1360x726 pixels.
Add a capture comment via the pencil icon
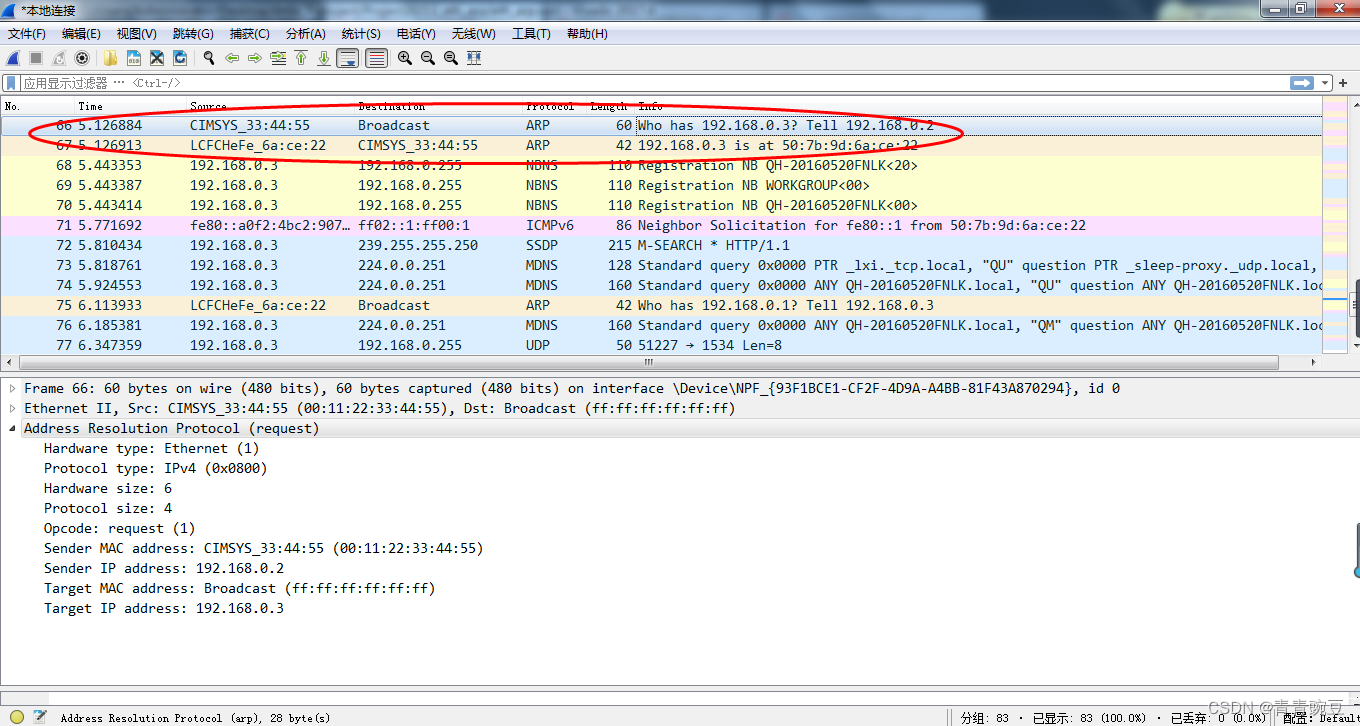(40, 715)
